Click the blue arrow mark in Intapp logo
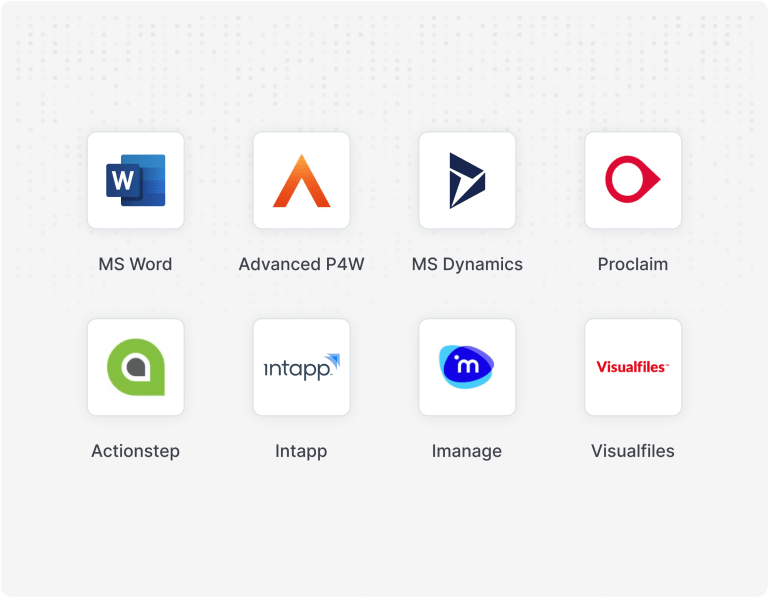 (x=333, y=360)
